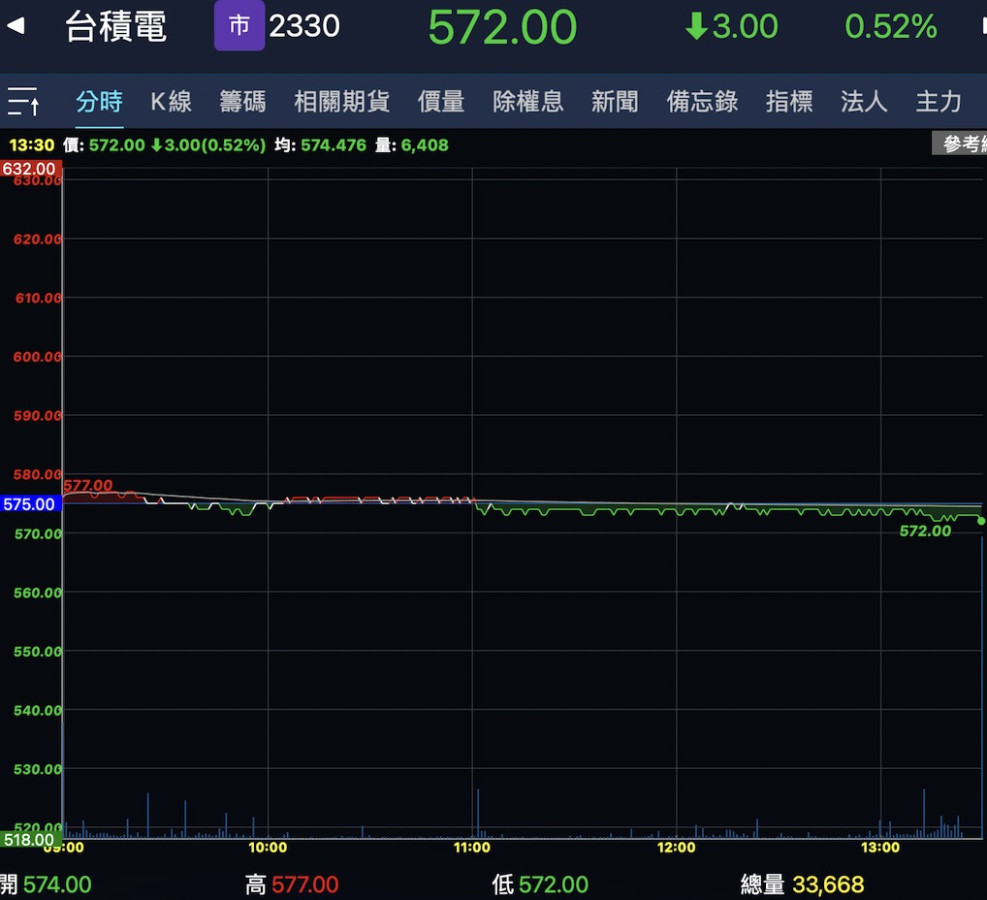
Task: Switch to the K線 tab
Action: (x=171, y=101)
